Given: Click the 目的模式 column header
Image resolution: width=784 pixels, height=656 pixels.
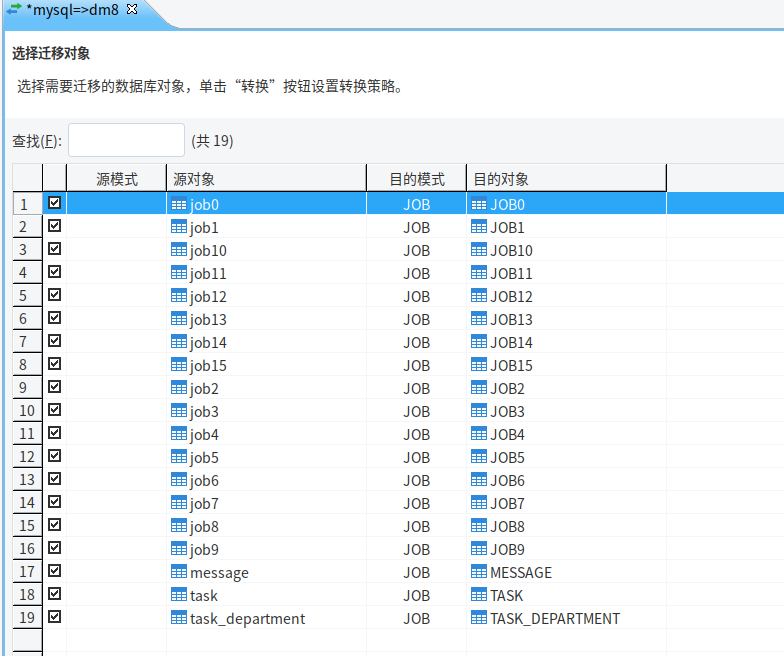Looking at the screenshot, I should (416, 178).
